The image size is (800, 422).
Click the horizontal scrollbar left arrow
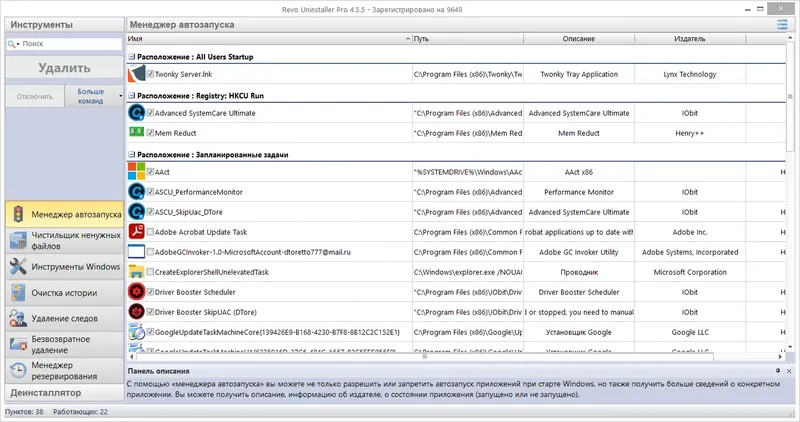pyautogui.click(x=132, y=357)
